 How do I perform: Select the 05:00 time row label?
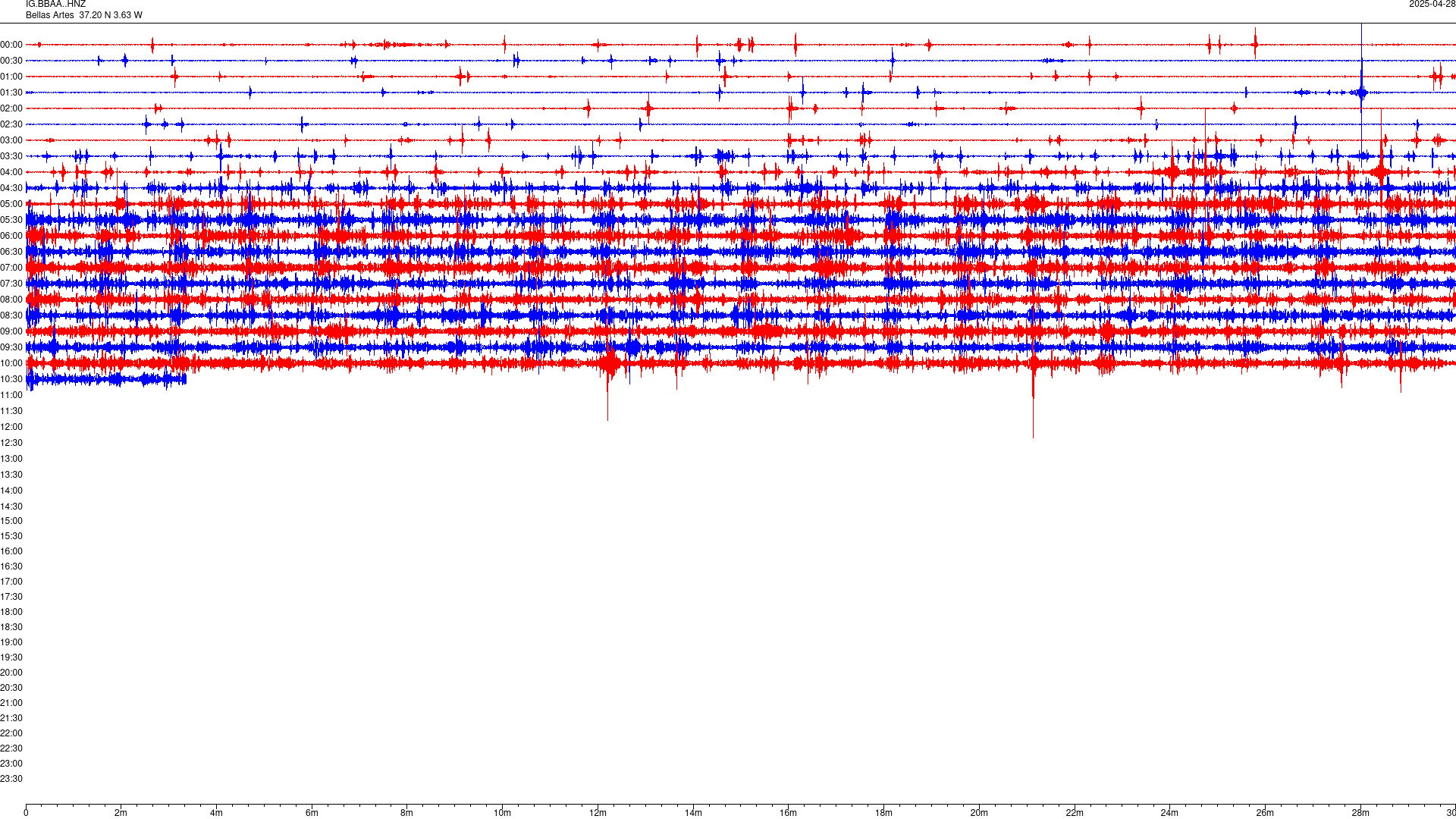click(x=11, y=204)
